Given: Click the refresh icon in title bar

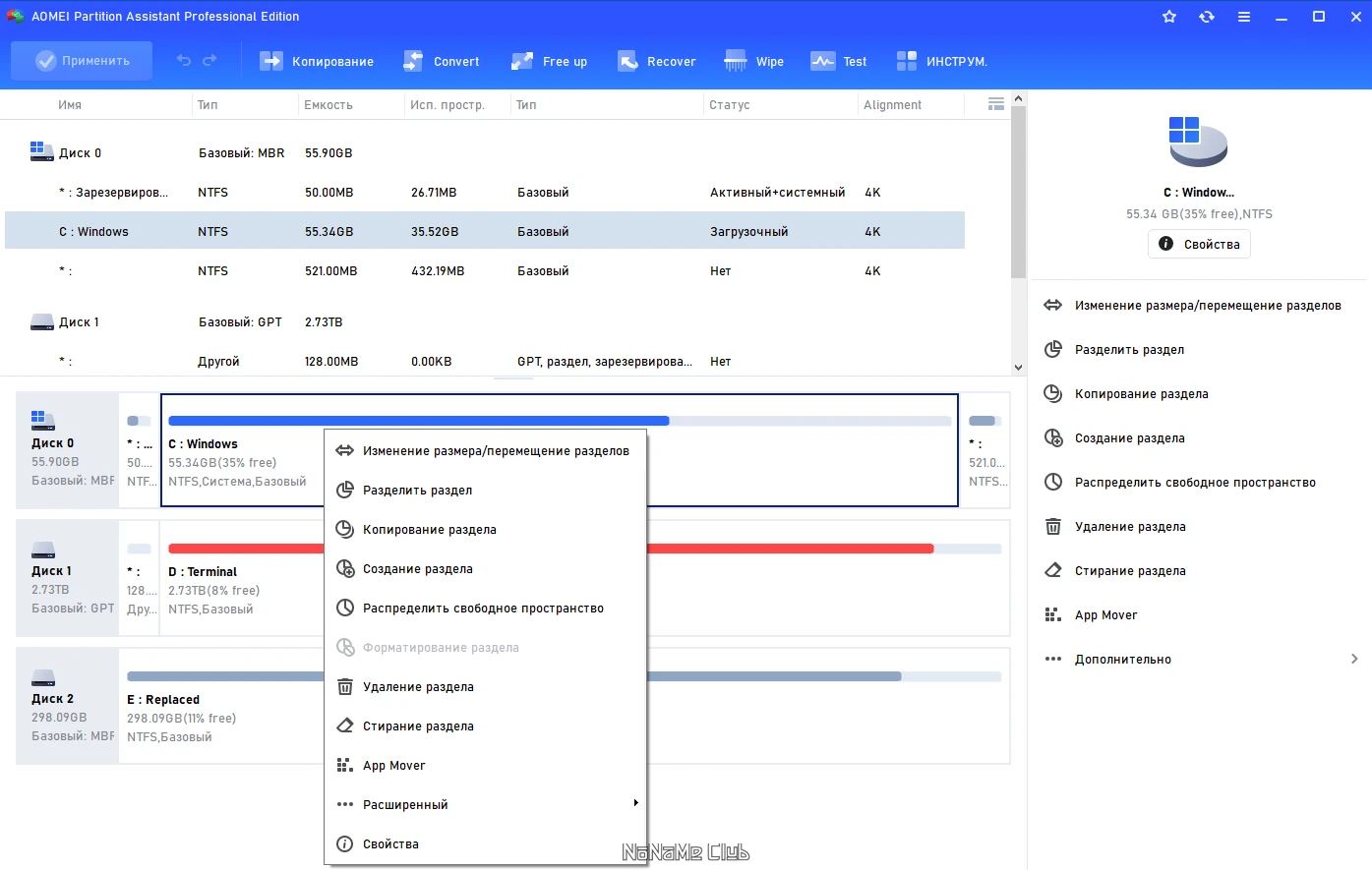Looking at the screenshot, I should point(1207,17).
